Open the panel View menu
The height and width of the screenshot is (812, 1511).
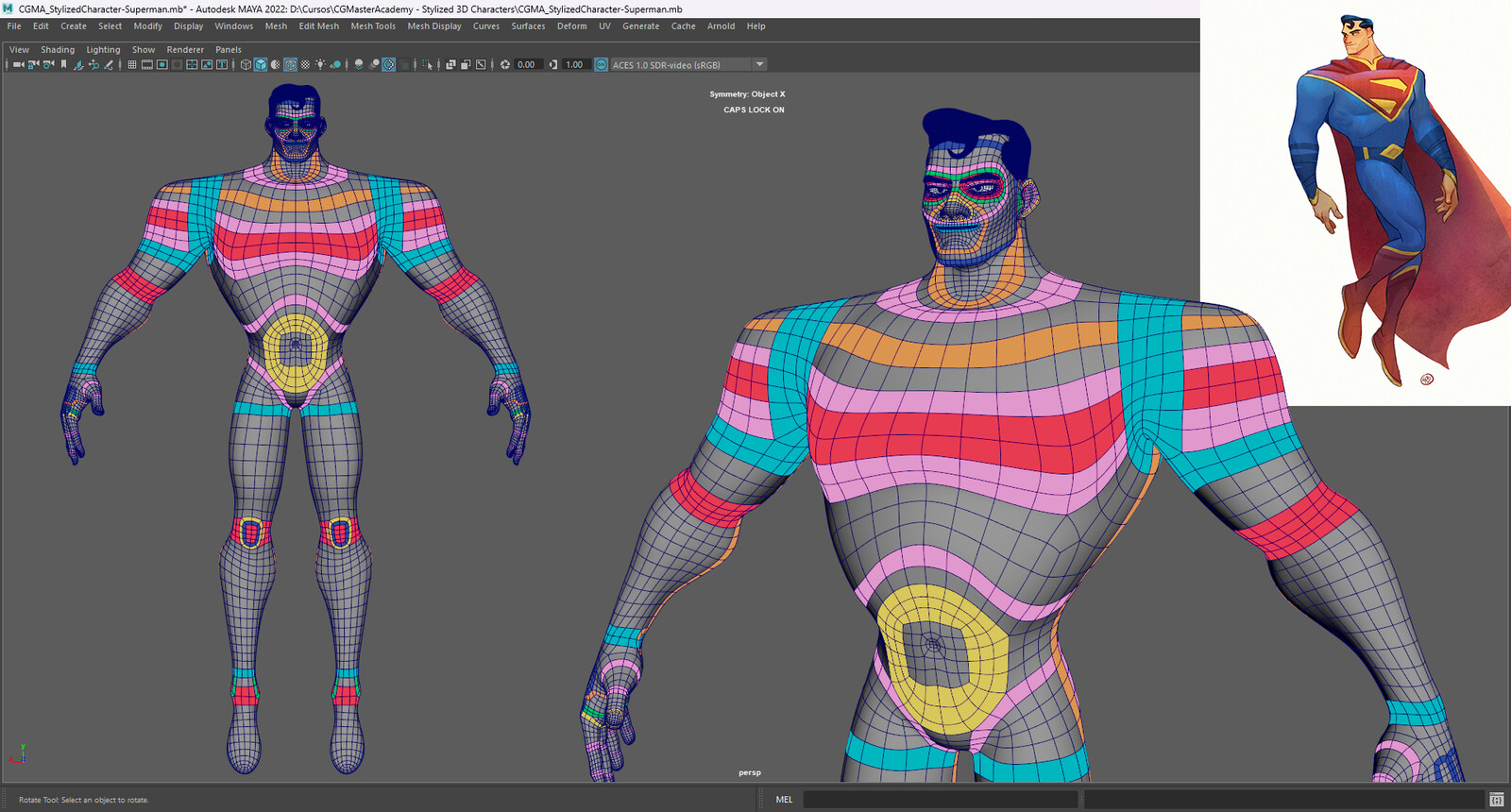(x=19, y=50)
